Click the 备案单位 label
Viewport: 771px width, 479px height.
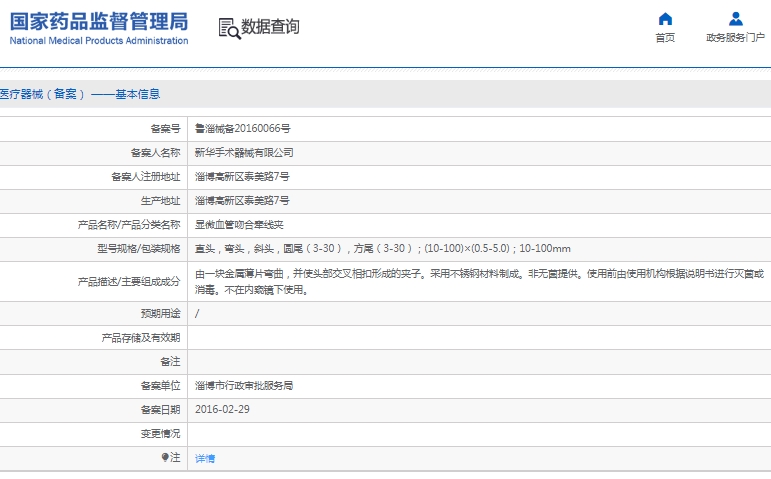[160, 386]
